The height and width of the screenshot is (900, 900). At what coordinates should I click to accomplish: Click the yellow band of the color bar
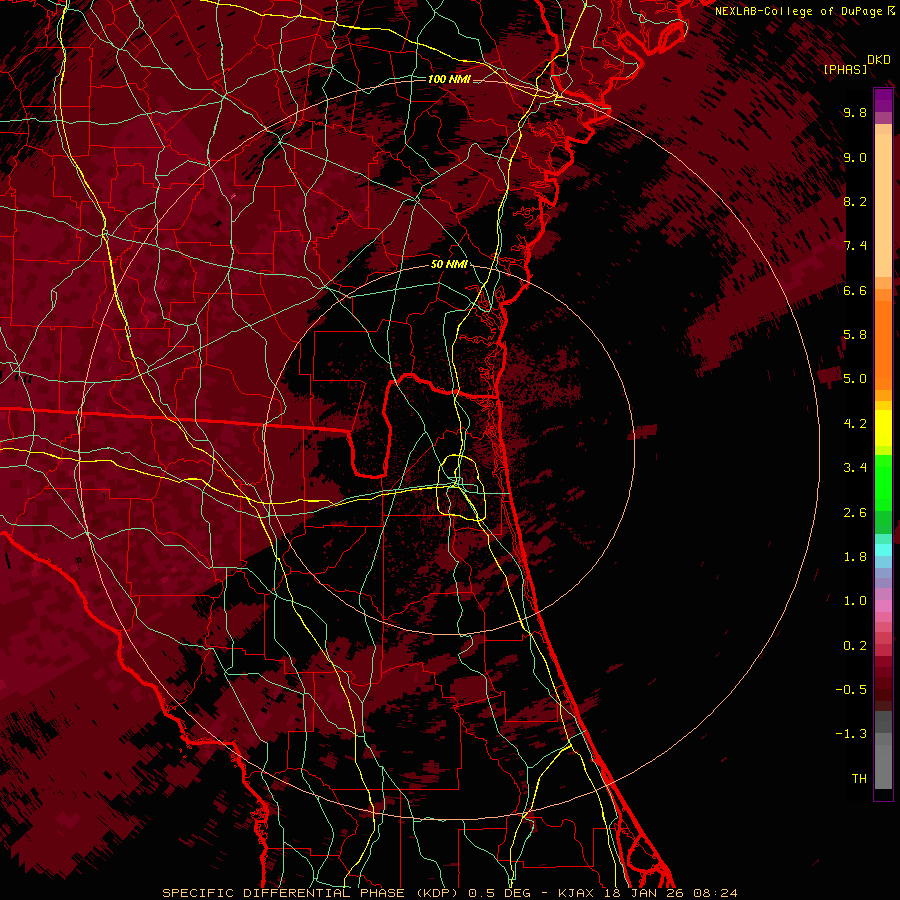pos(883,428)
